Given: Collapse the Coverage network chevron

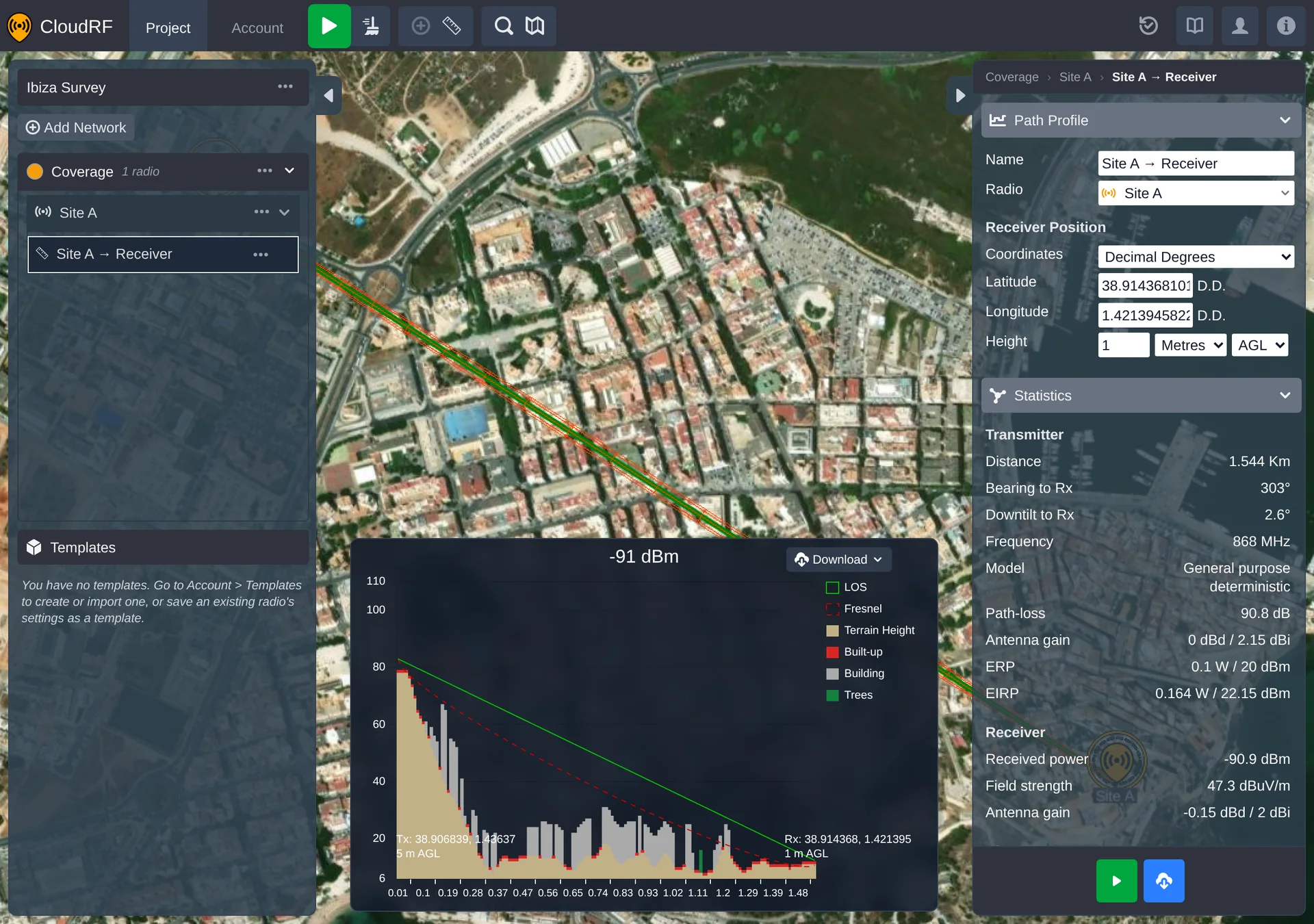Looking at the screenshot, I should (x=289, y=171).
